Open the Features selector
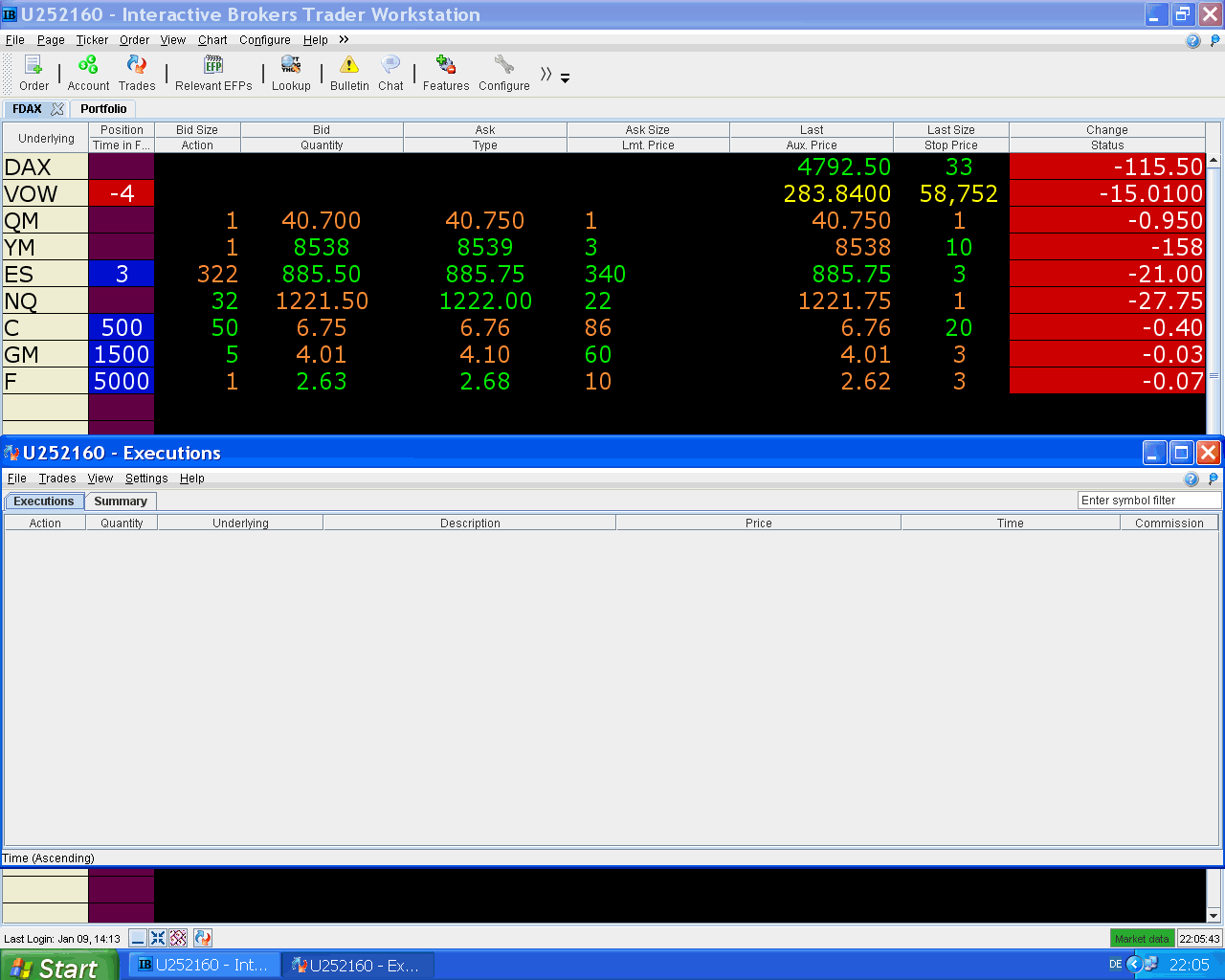The height and width of the screenshot is (980, 1225). (x=446, y=73)
